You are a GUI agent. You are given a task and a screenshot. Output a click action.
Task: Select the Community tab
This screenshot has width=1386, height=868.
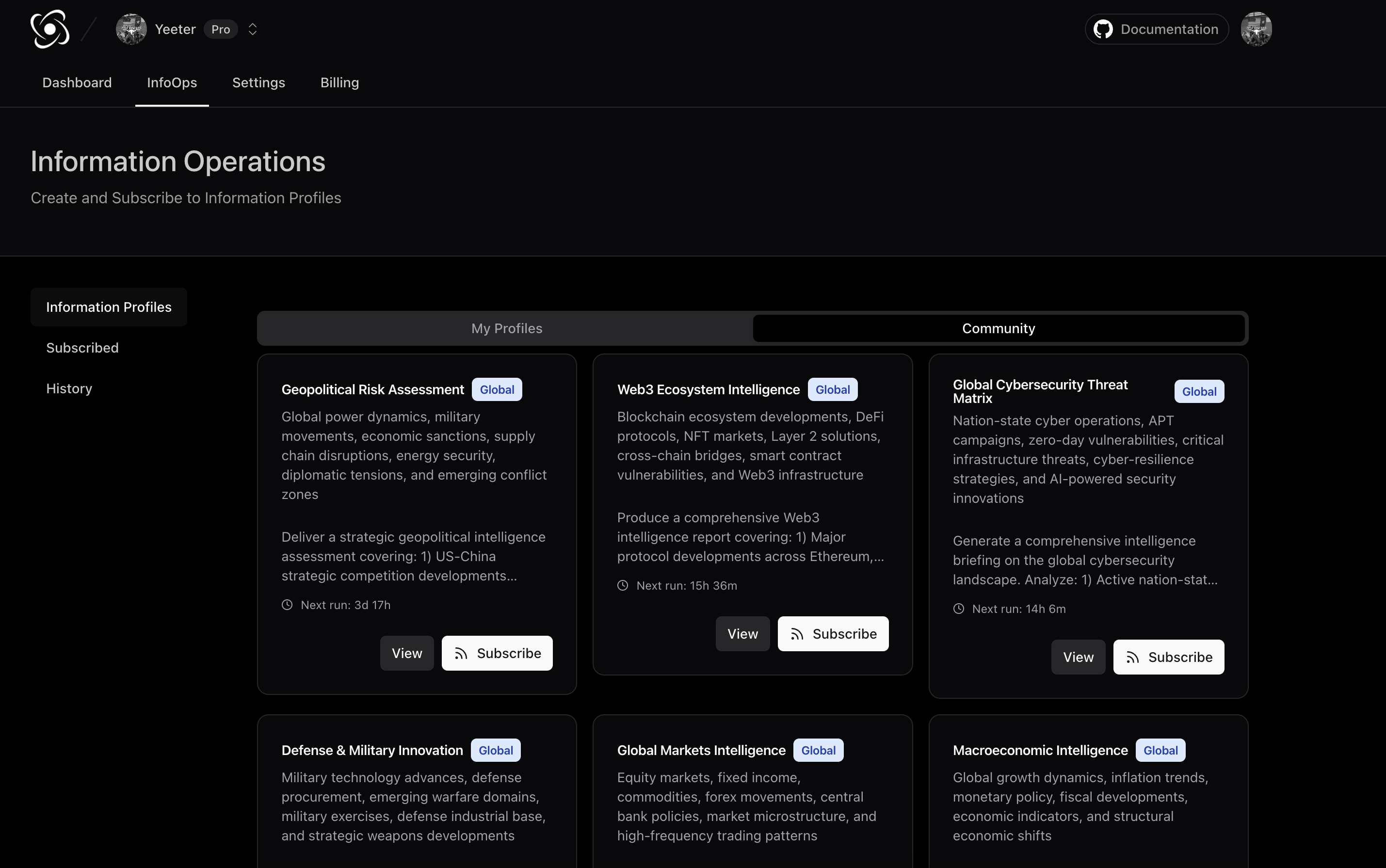click(998, 328)
